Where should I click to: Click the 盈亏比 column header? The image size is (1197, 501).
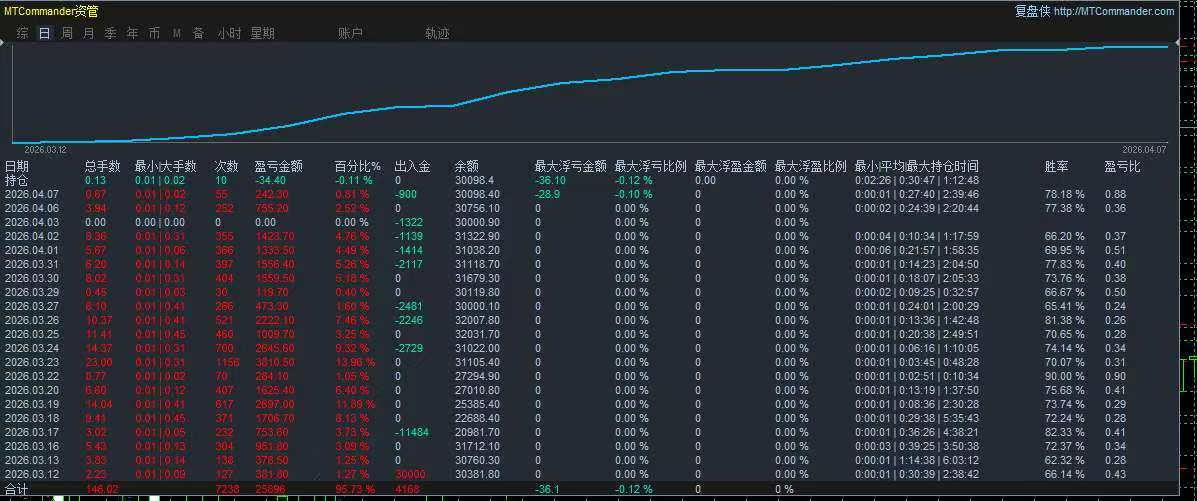click(1123, 166)
